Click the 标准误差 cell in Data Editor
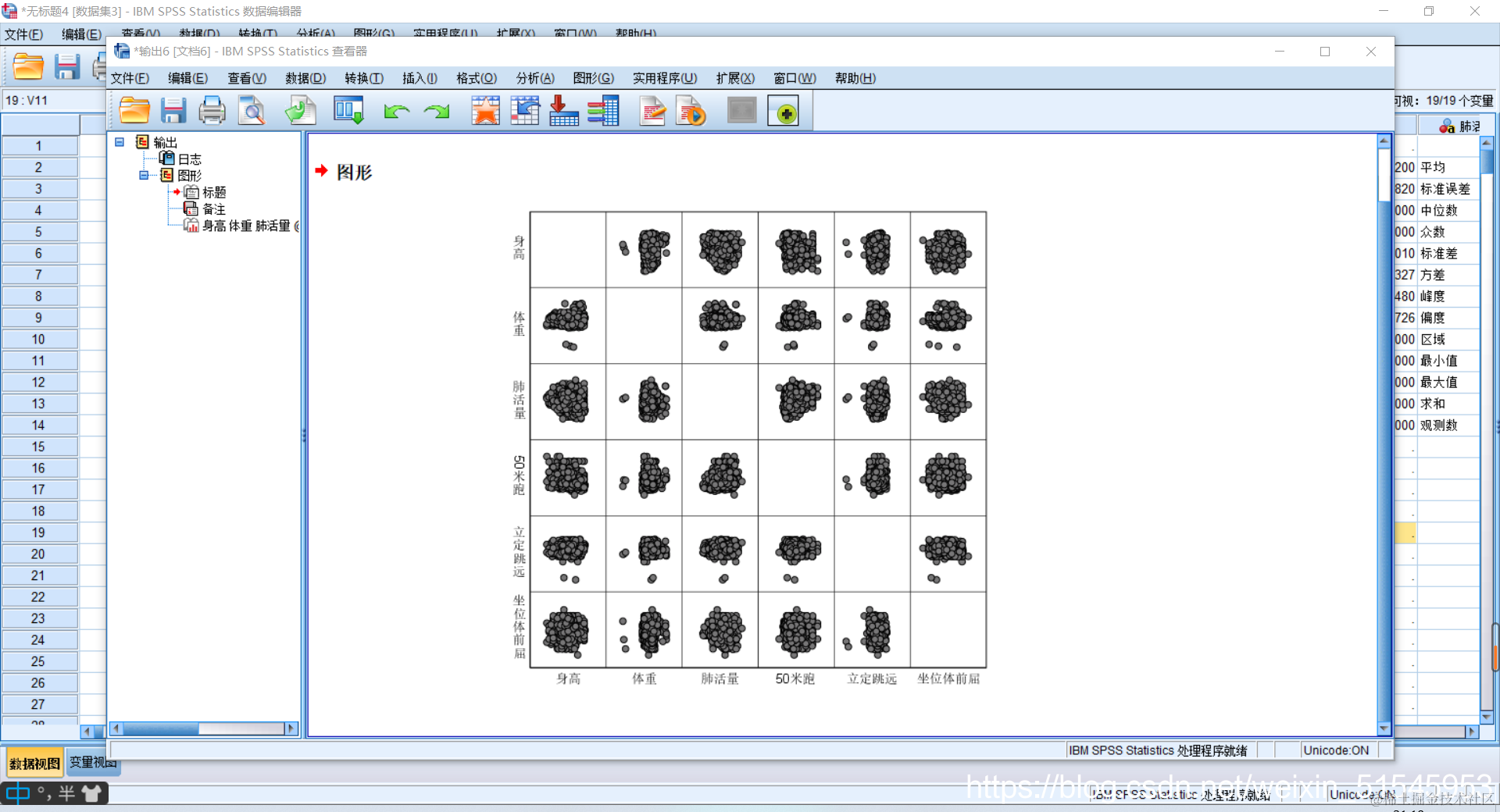The image size is (1500, 812). [1448, 189]
